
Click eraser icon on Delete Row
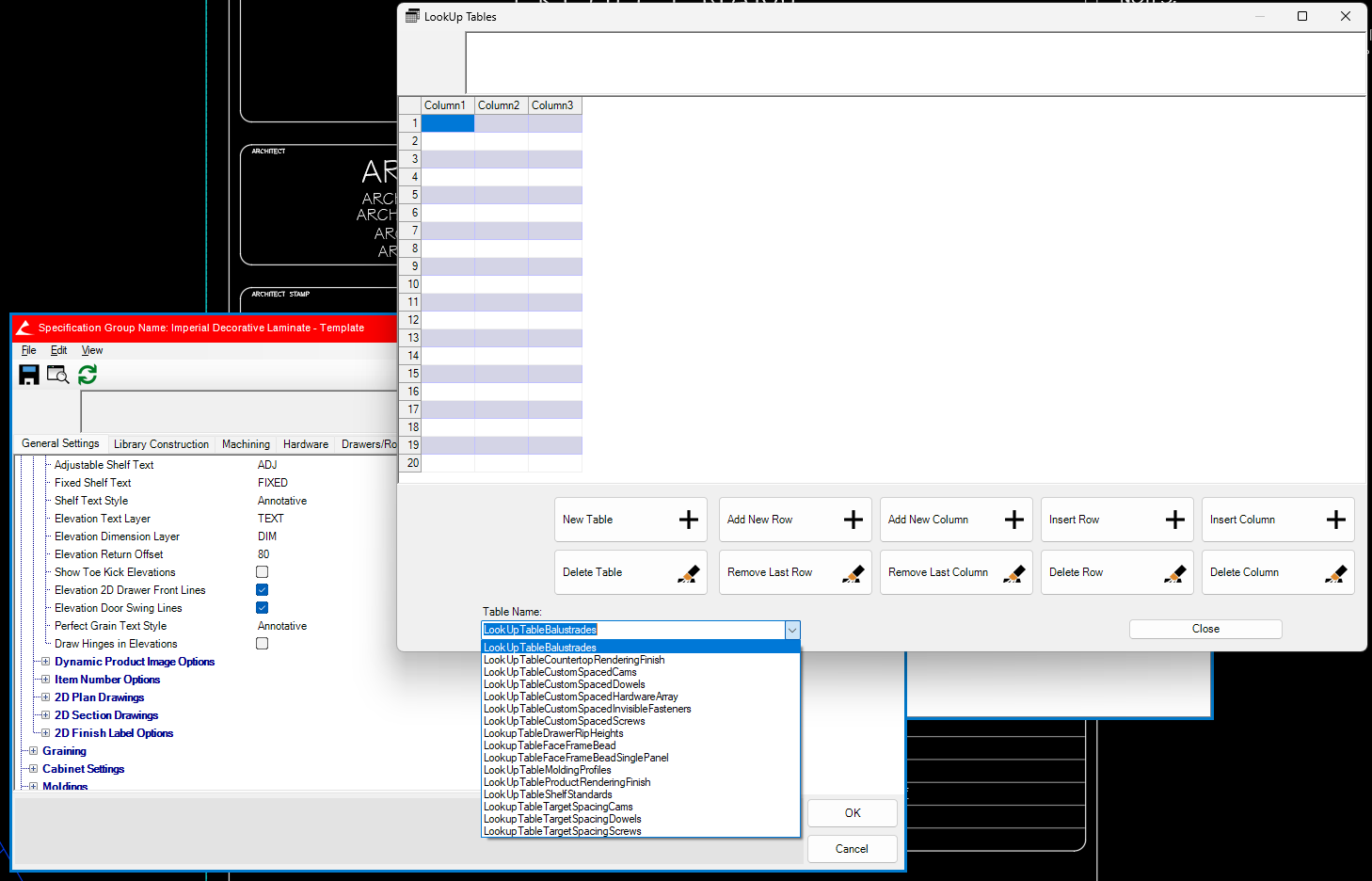[x=1175, y=573]
